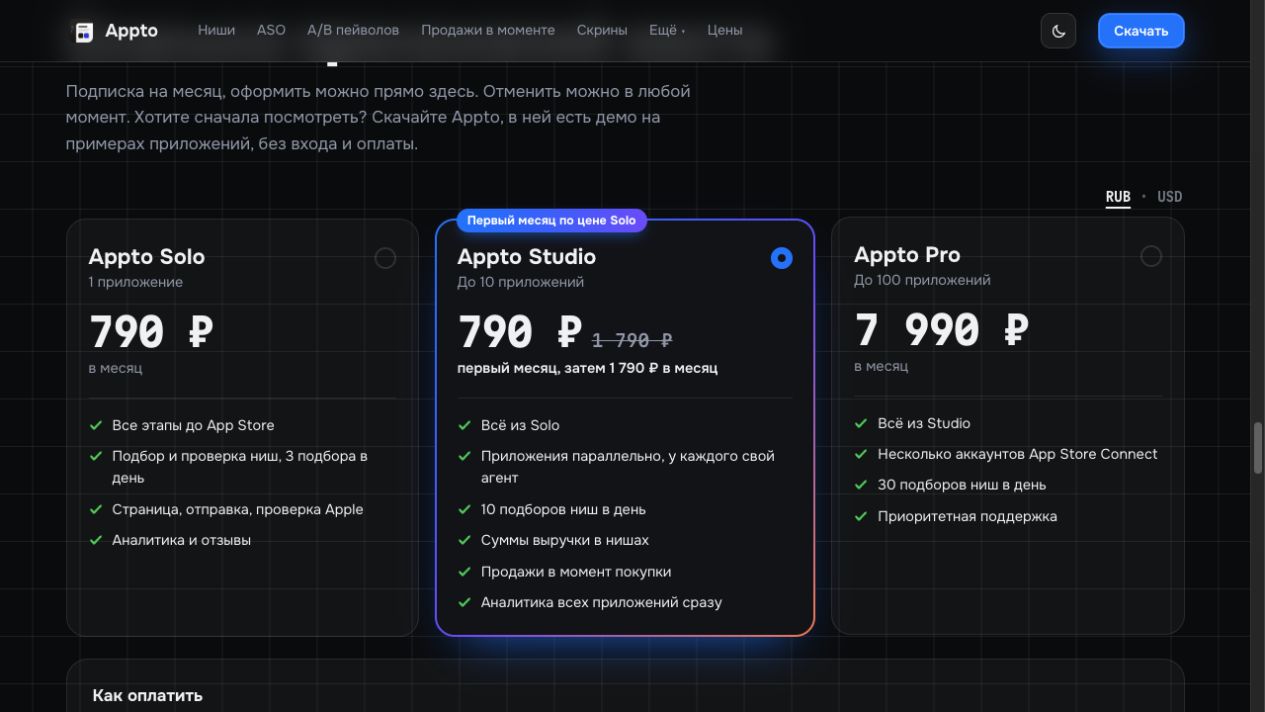Click '1 приложение' subtitle in Solo card

[136, 282]
